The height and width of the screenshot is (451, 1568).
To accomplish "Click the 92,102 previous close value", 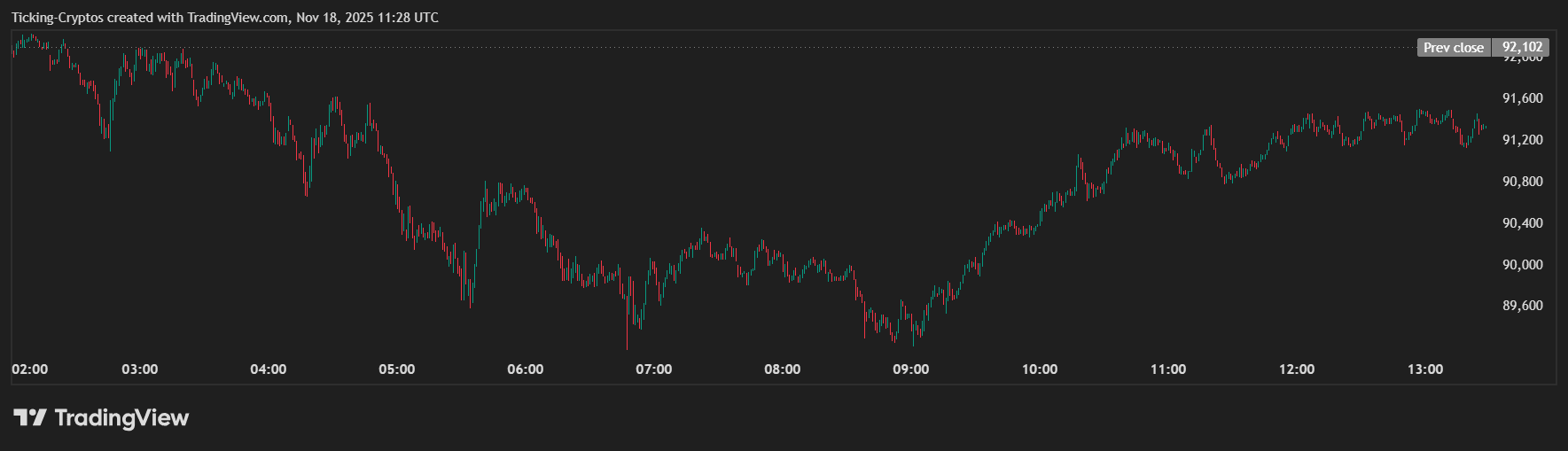I will [1522, 48].
